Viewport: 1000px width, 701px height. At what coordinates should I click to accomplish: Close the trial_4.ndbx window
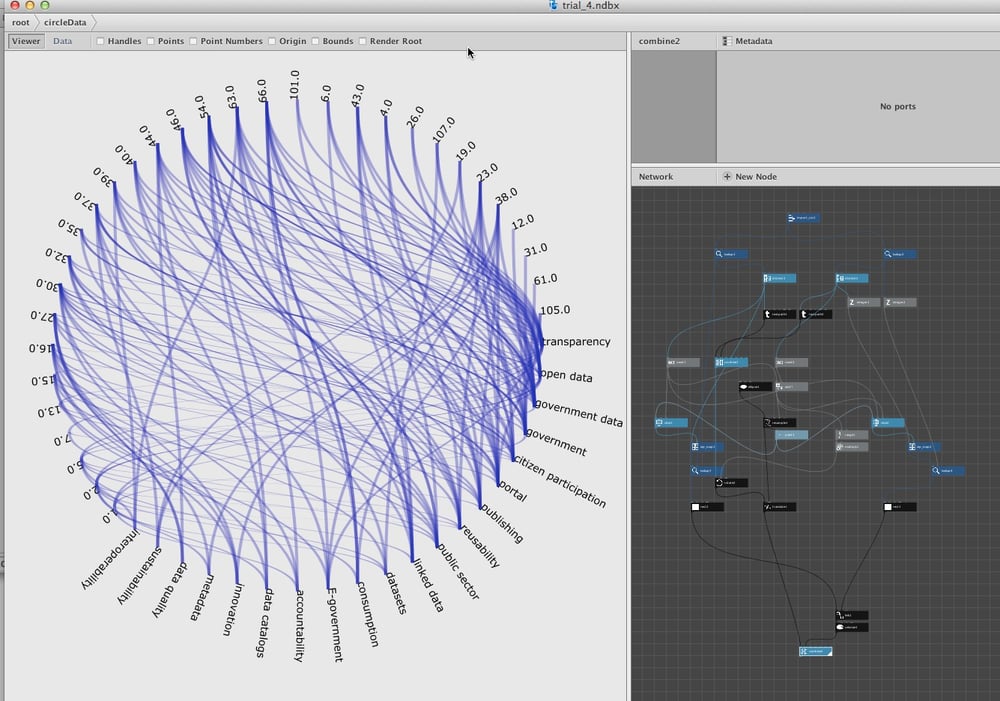[15, 5]
